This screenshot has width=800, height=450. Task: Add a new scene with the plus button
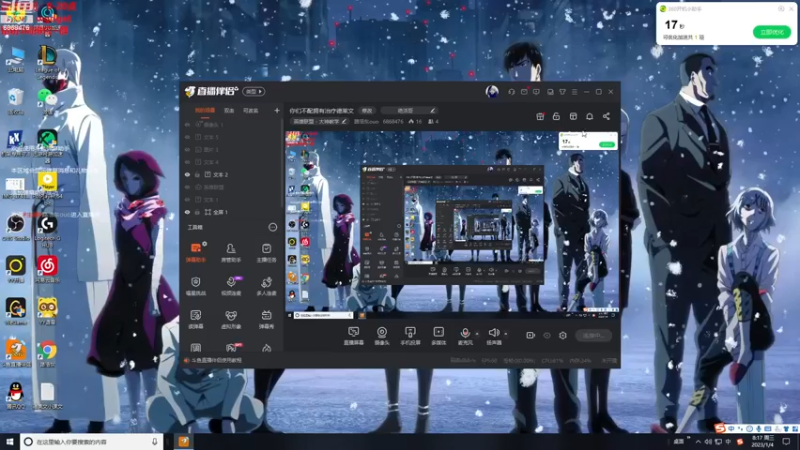point(277,110)
